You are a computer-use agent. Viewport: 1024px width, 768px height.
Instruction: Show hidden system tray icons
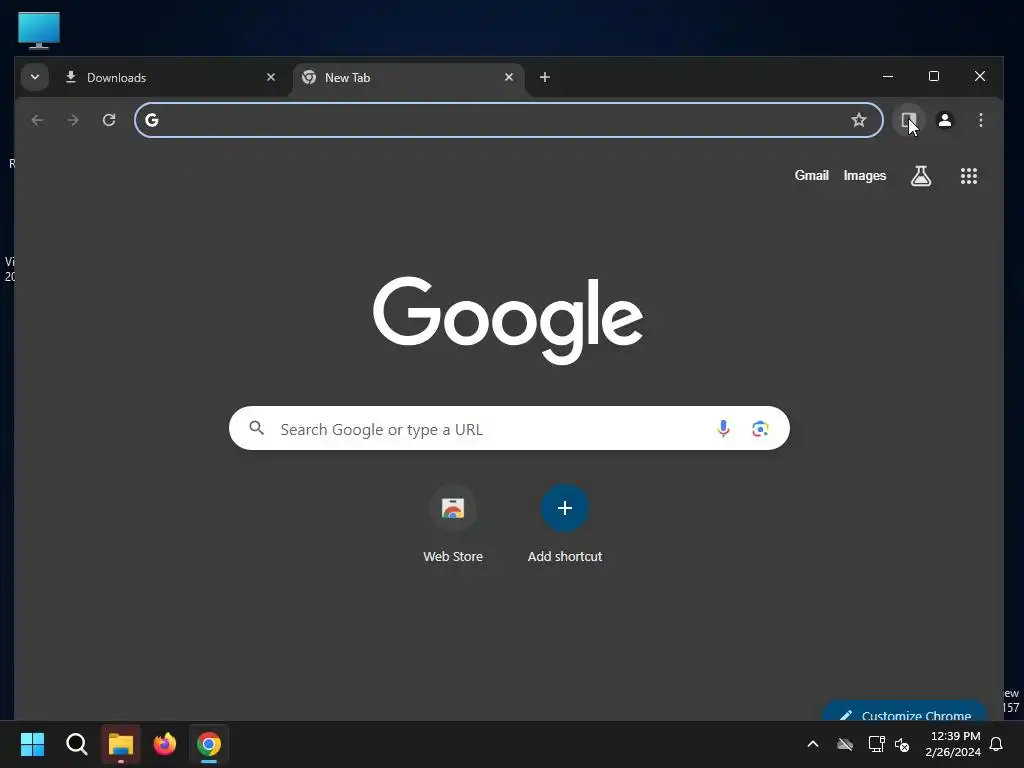813,744
